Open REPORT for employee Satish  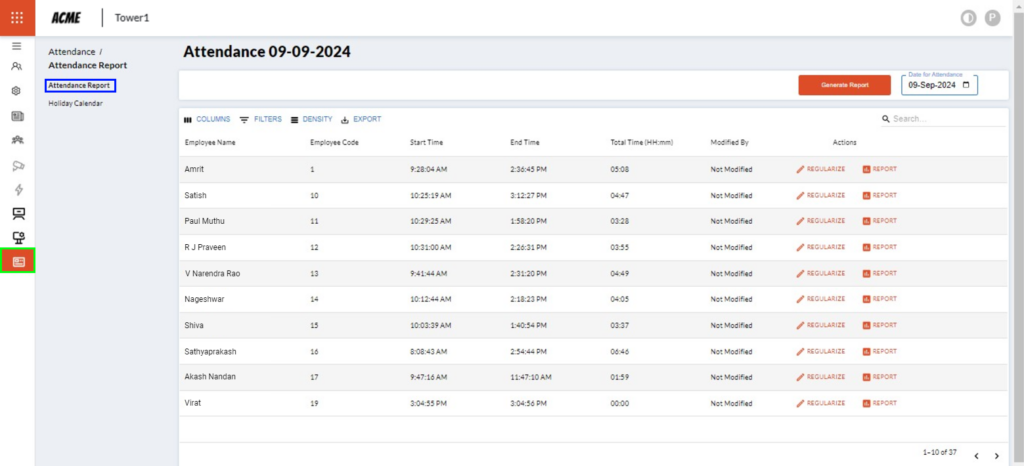(880, 195)
